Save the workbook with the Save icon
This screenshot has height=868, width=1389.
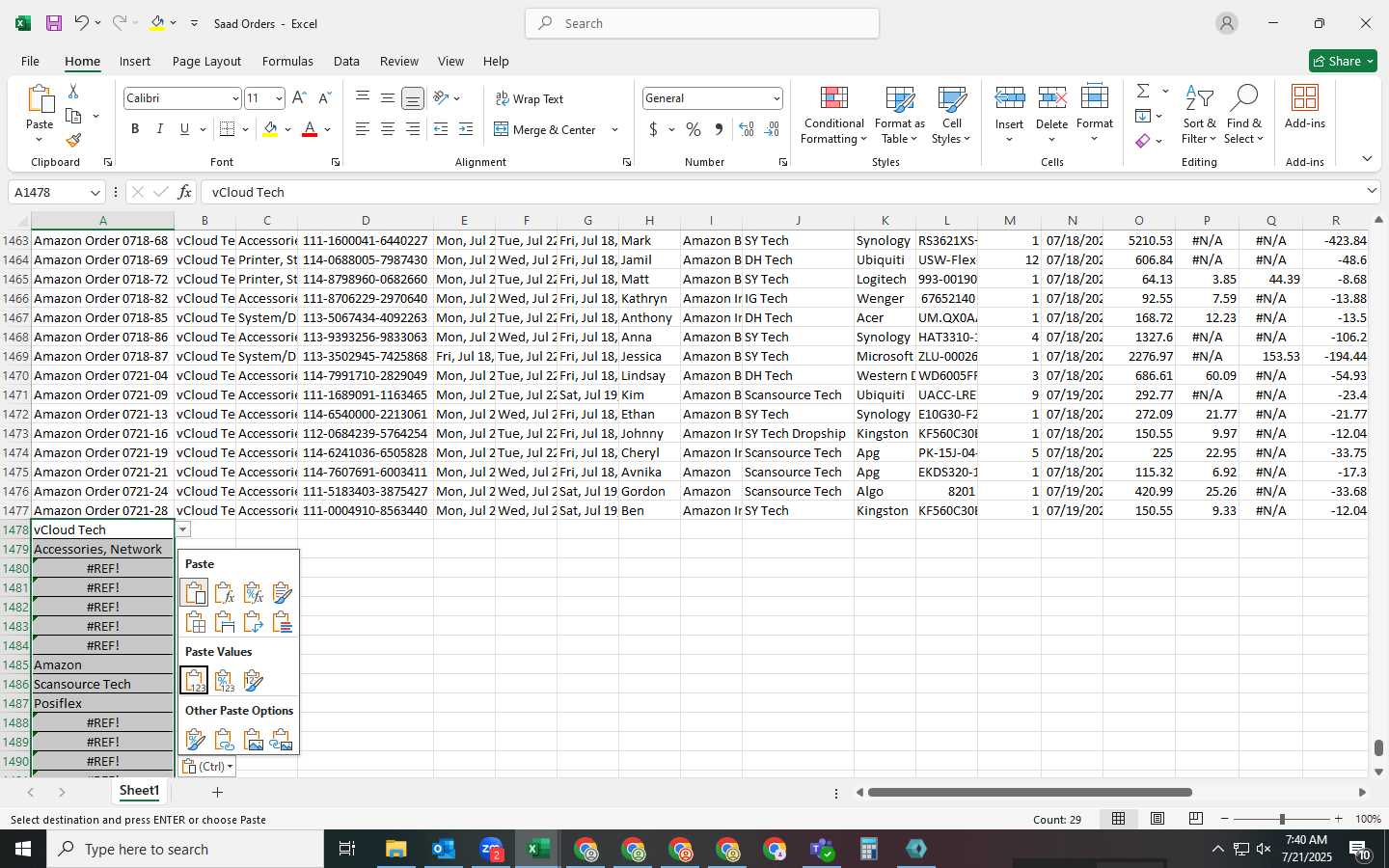click(x=54, y=23)
